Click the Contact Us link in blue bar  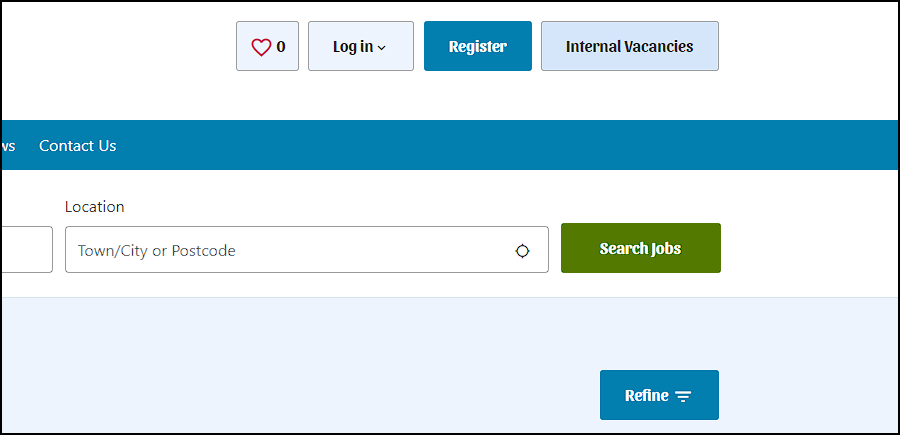pos(77,146)
